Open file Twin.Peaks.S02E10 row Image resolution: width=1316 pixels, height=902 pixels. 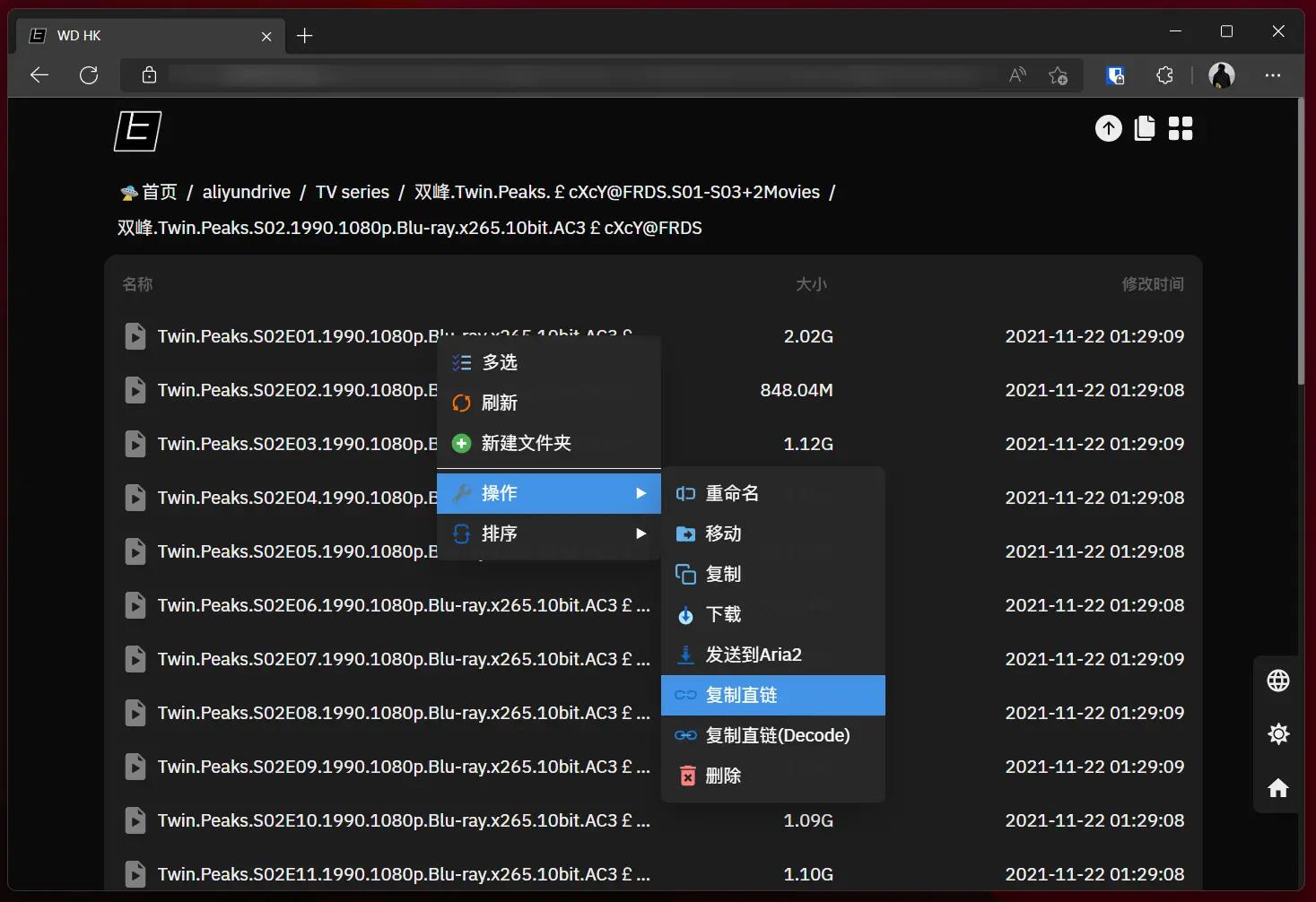[653, 820]
